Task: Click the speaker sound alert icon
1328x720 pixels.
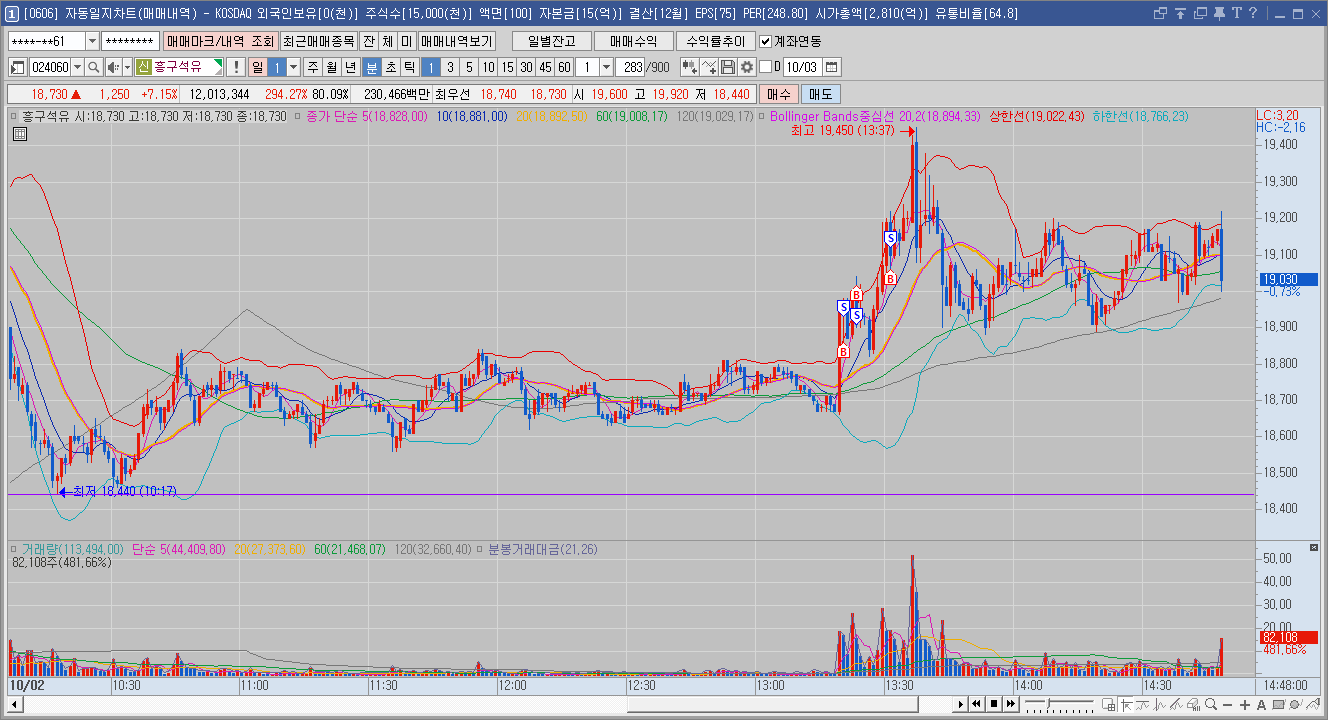Action: [x=113, y=67]
